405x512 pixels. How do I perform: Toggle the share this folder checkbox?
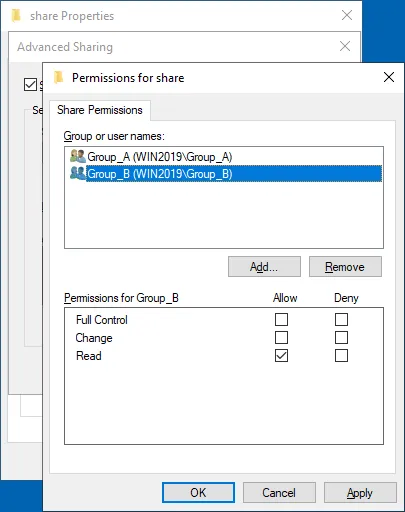click(30, 85)
